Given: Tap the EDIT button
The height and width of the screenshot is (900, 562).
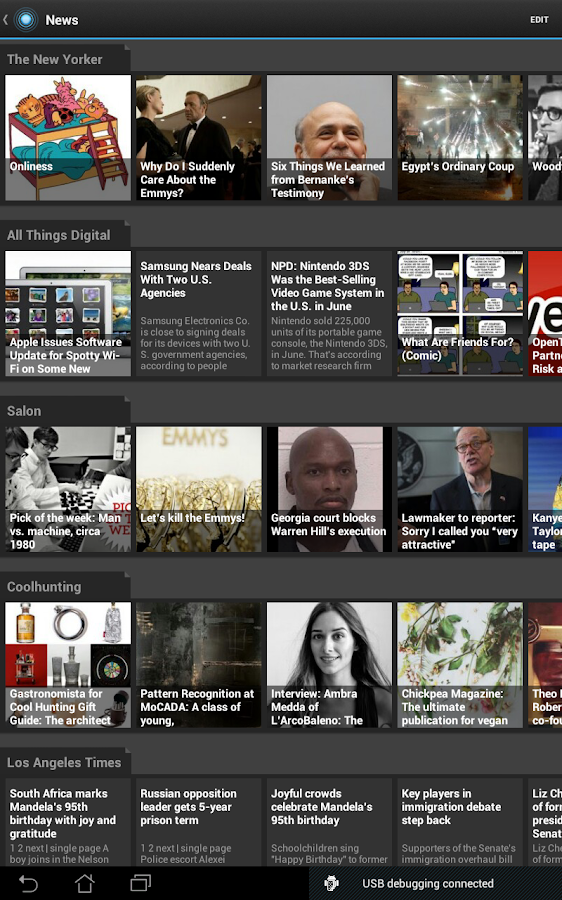Looking at the screenshot, I should pos(539,20).
